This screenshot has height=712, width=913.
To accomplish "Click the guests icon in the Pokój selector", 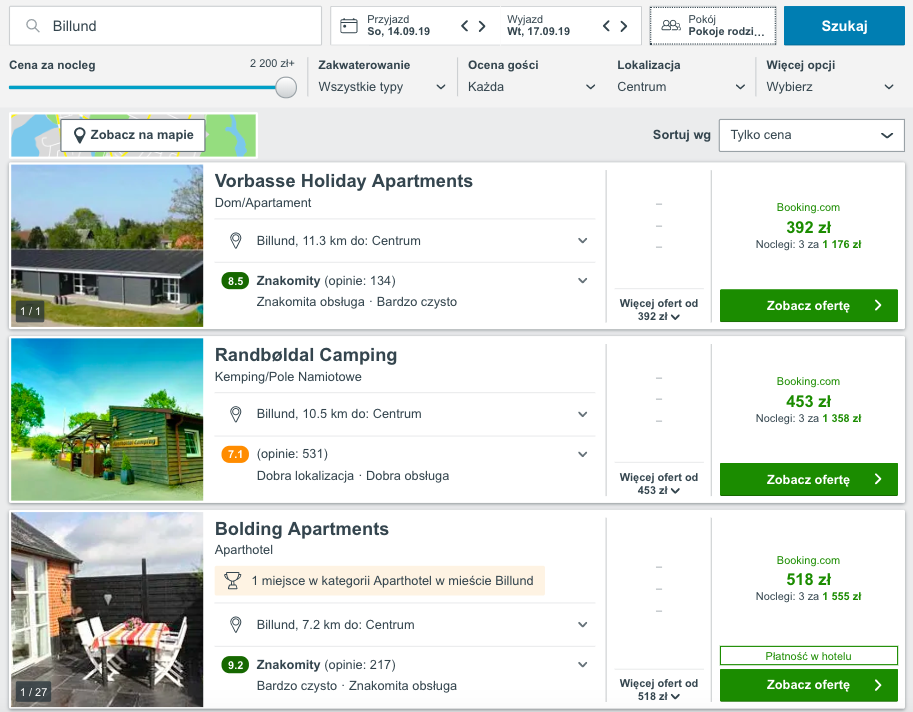I will 671,26.
